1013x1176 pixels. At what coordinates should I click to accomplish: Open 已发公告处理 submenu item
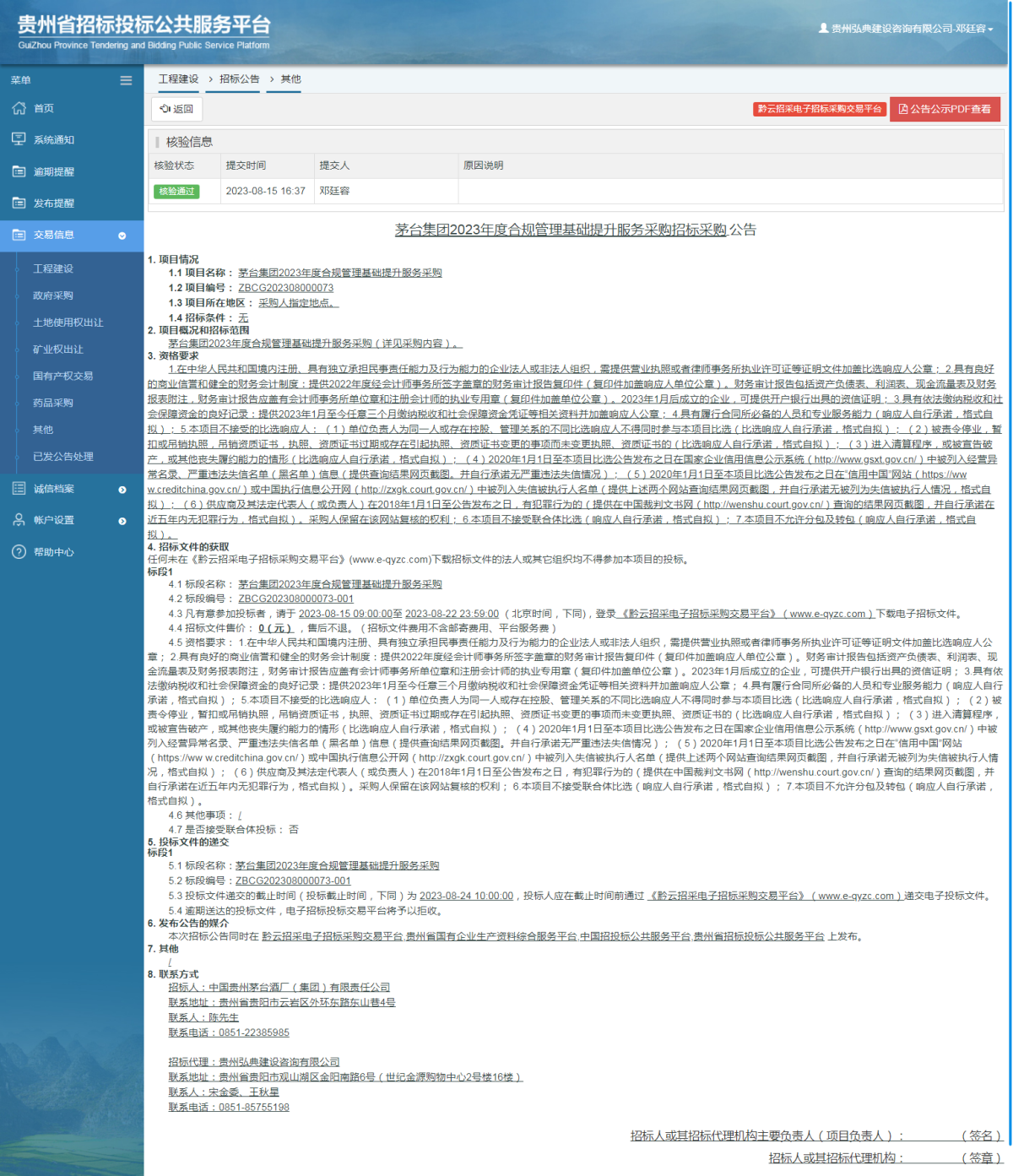pos(63,457)
